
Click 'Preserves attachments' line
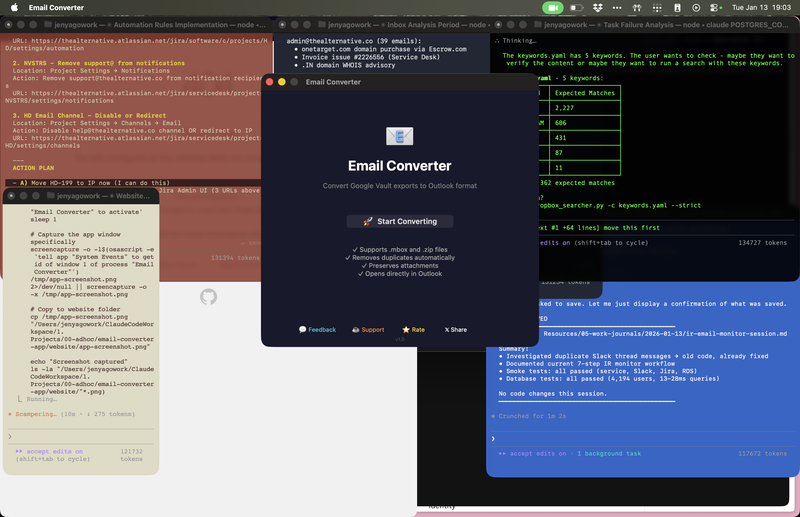tap(399, 265)
